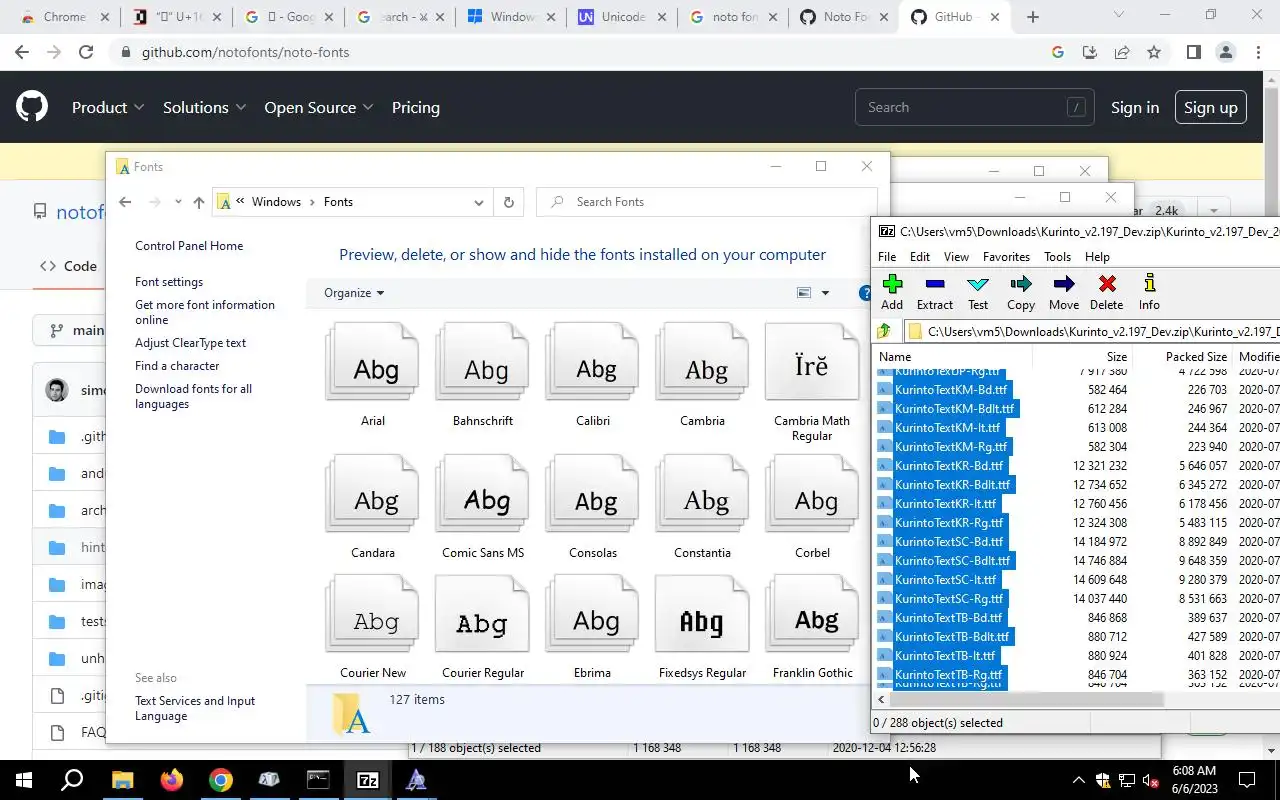This screenshot has height=800, width=1280.
Task: Click the 7-Zip Extract toolbar icon
Action: tap(935, 284)
